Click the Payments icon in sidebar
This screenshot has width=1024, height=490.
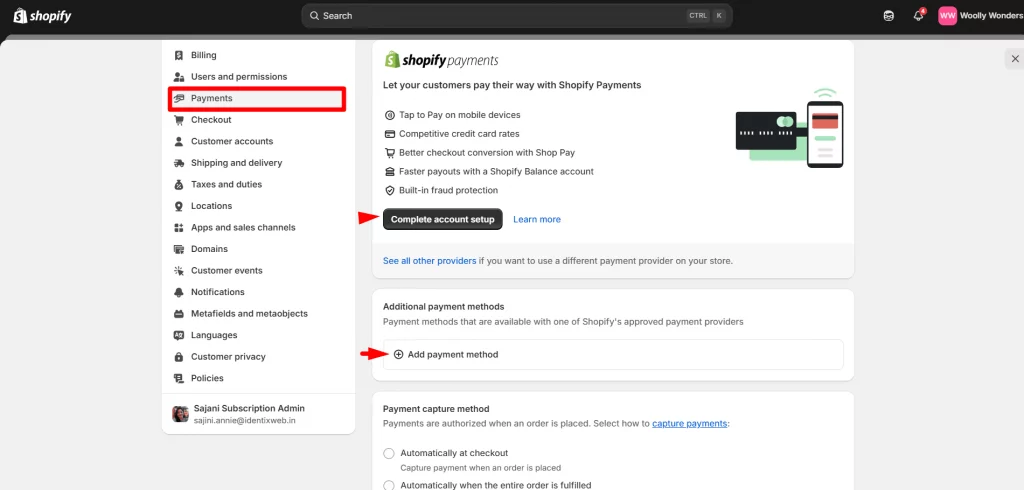pyautogui.click(x=178, y=99)
